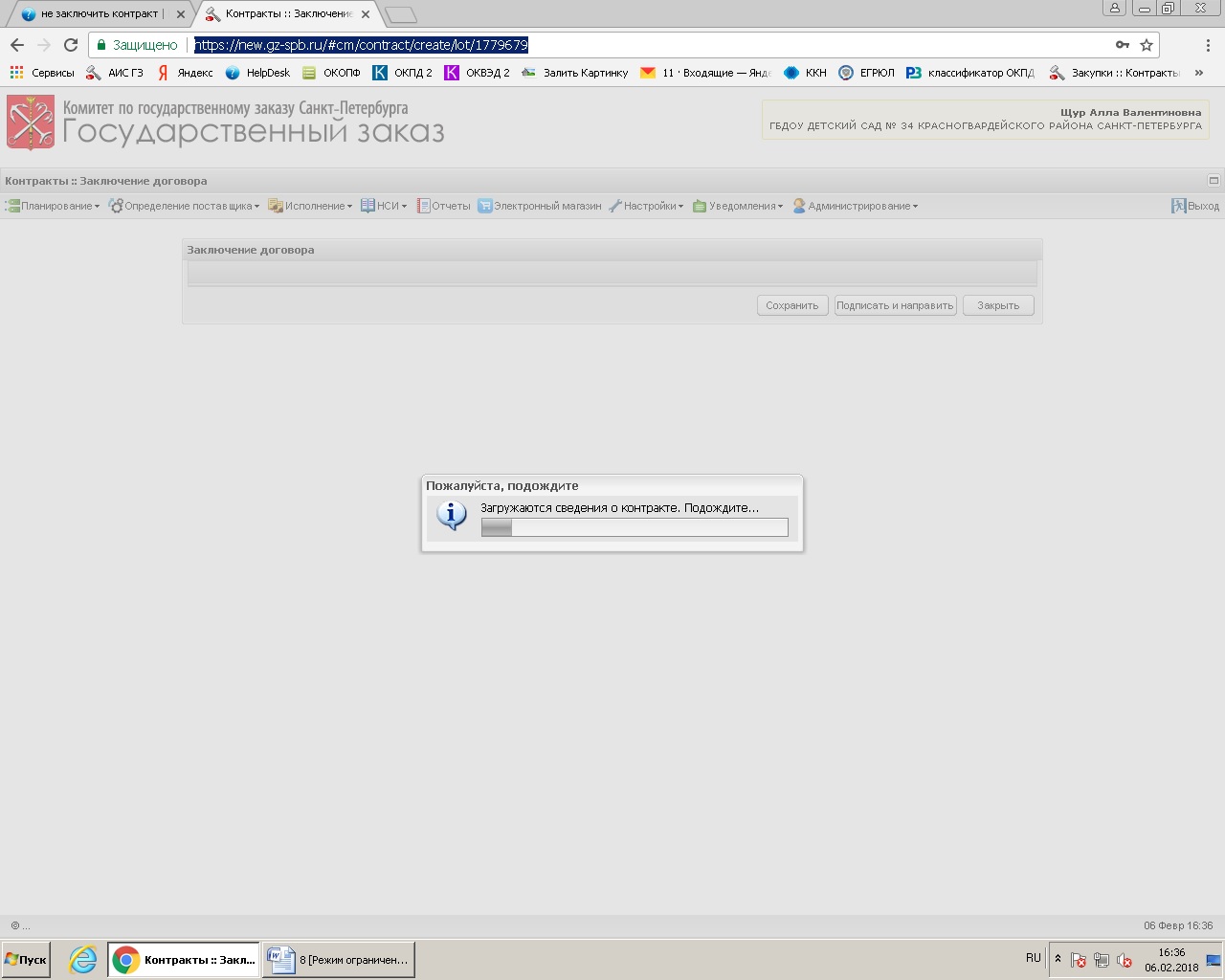
Task: Click the info icon in the wait dialog
Action: [x=452, y=515]
